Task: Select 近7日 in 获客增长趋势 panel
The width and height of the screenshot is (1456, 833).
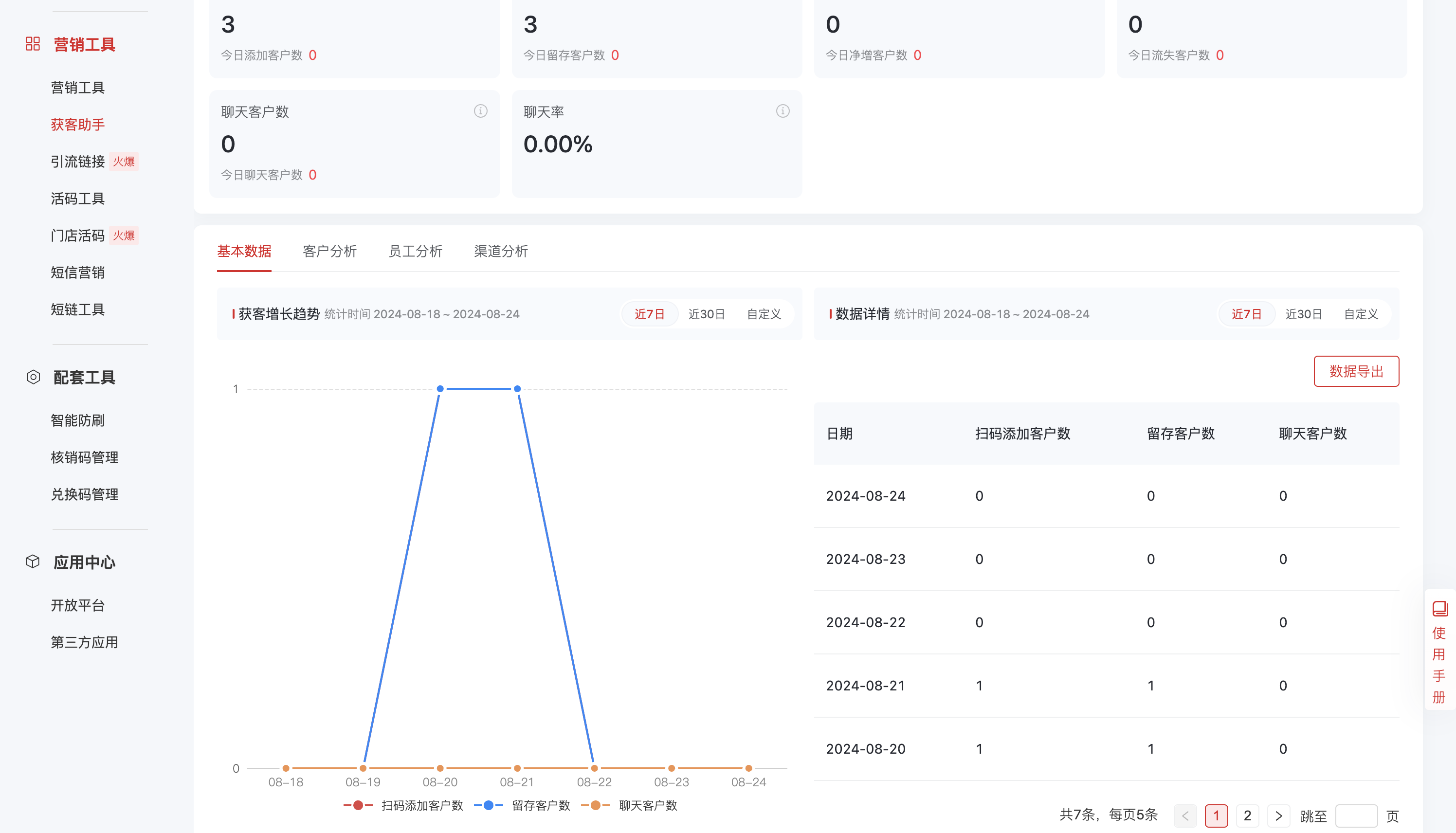Action: [x=650, y=314]
